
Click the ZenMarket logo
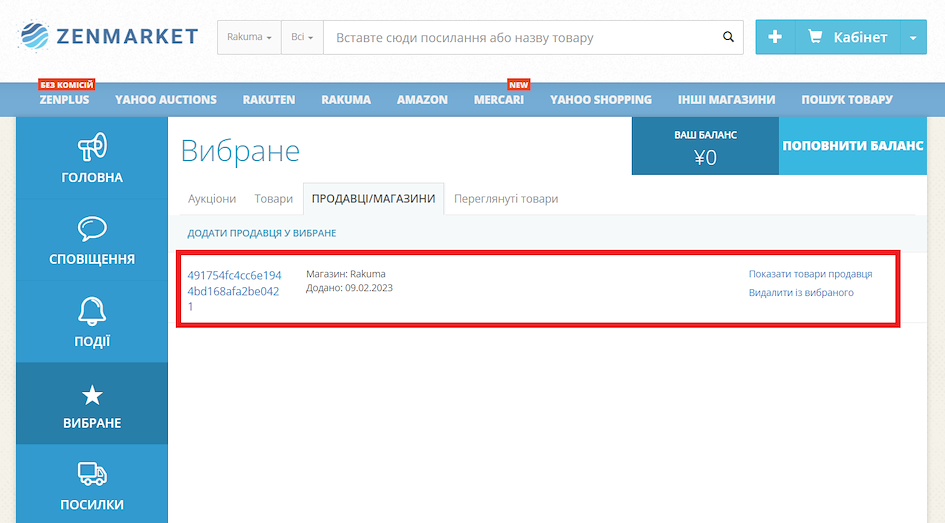(x=108, y=36)
